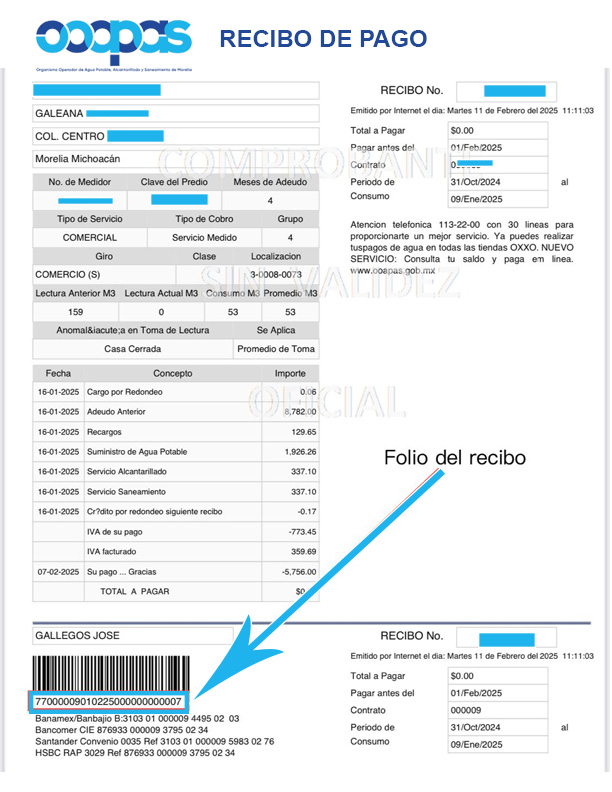
Task: Click the 'TOTAL A PAGAR' row label
Action: (x=135, y=591)
